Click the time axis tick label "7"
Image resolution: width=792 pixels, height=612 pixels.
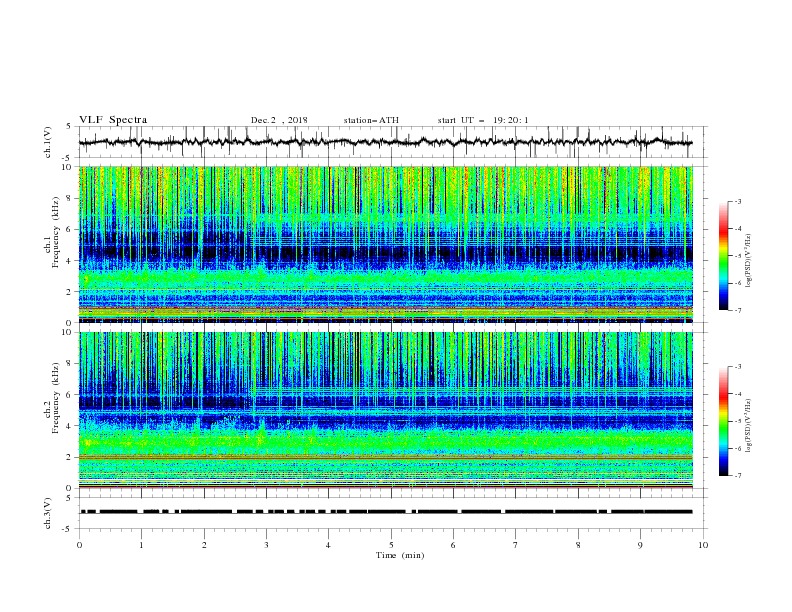(x=516, y=545)
